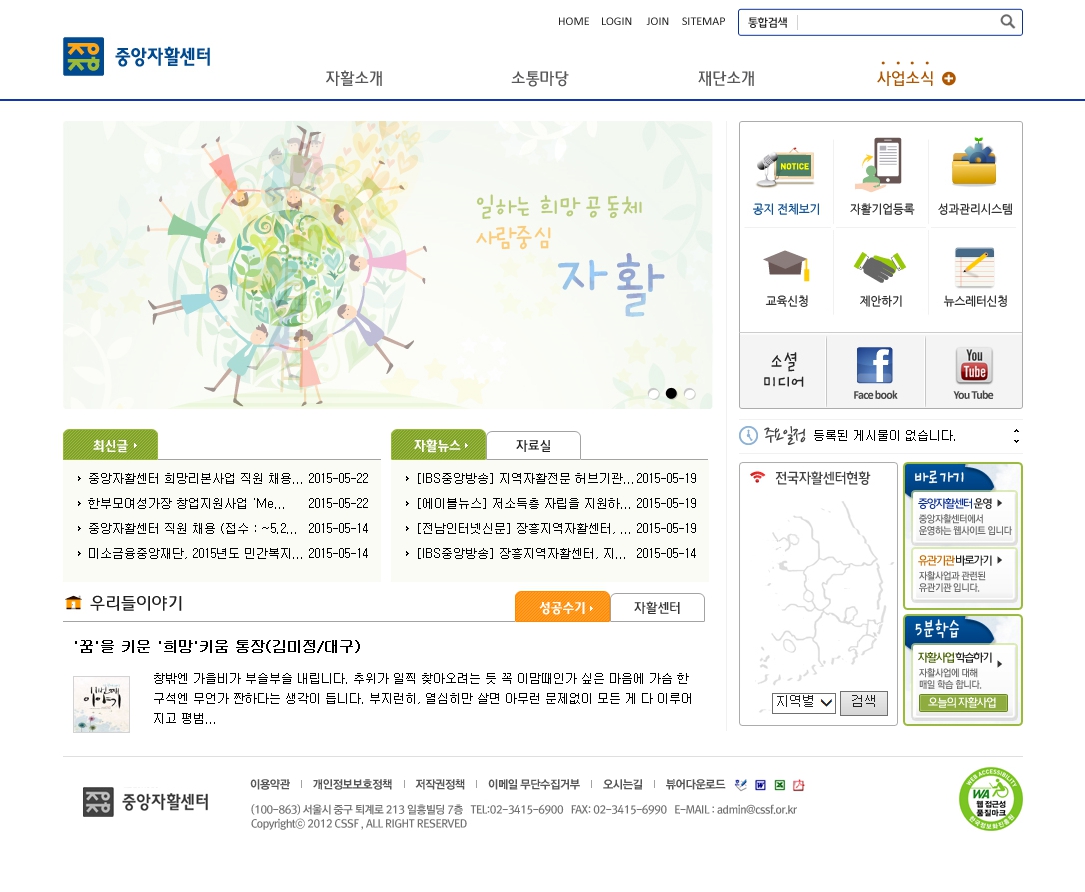Select the 교육신청 graduation cap icon
This screenshot has width=1085, height=892.
tap(786, 264)
